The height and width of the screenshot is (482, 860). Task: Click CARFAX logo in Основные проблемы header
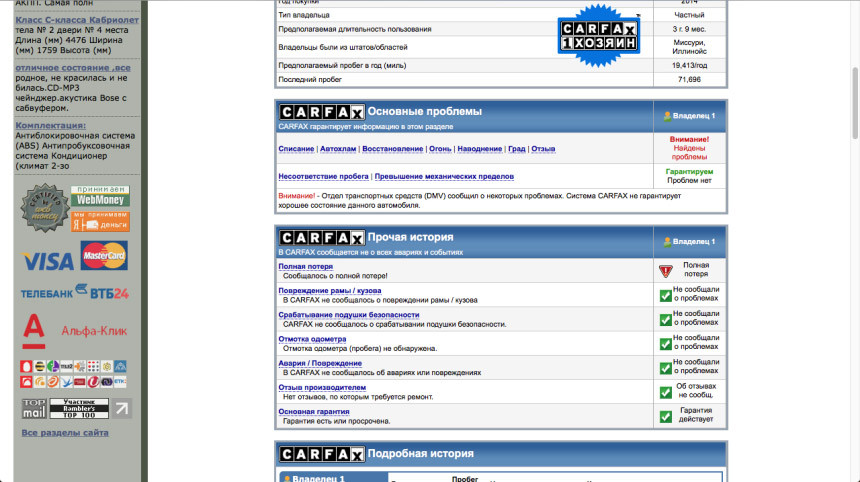(x=321, y=112)
